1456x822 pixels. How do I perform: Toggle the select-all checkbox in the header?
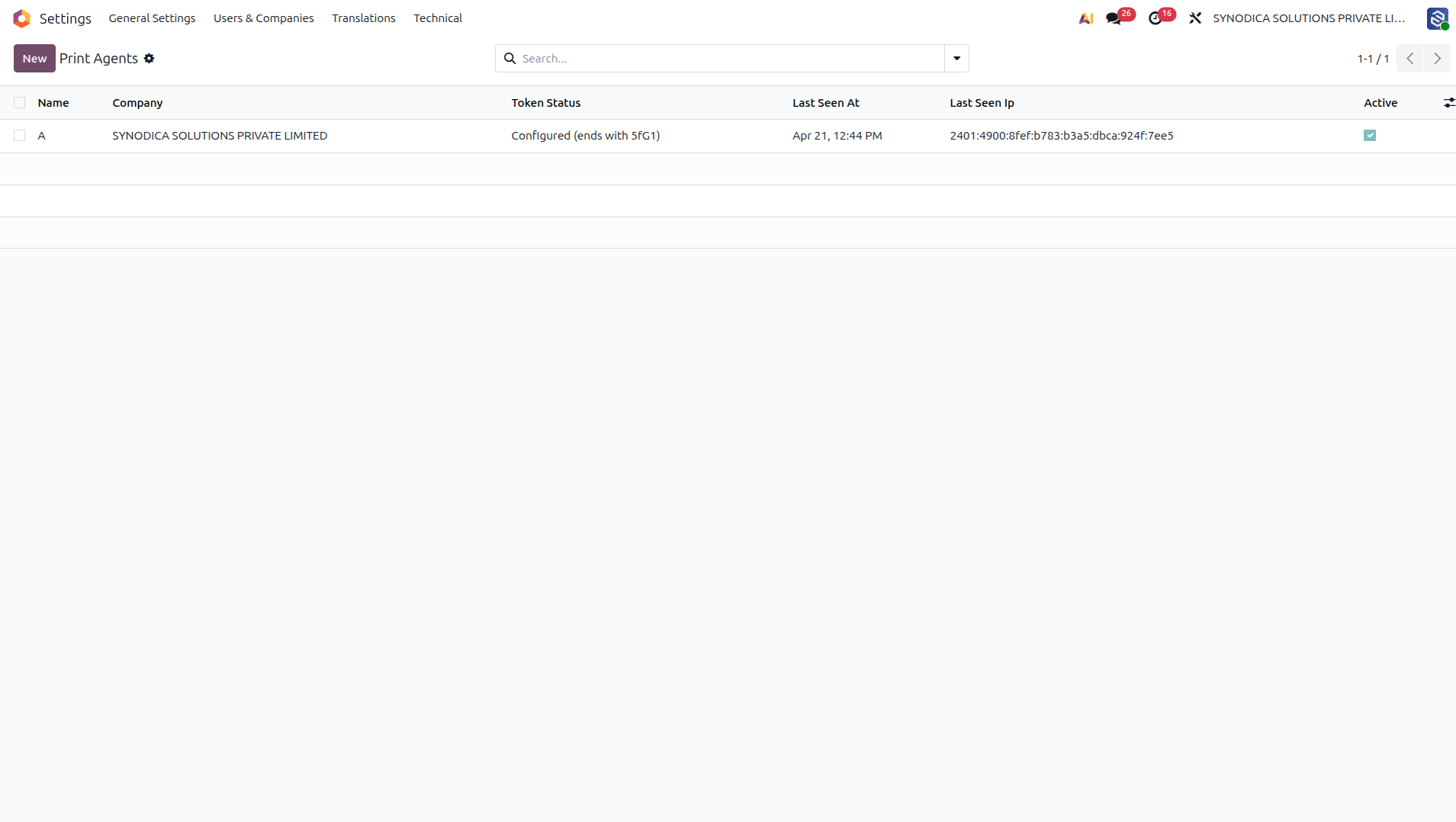(x=20, y=103)
